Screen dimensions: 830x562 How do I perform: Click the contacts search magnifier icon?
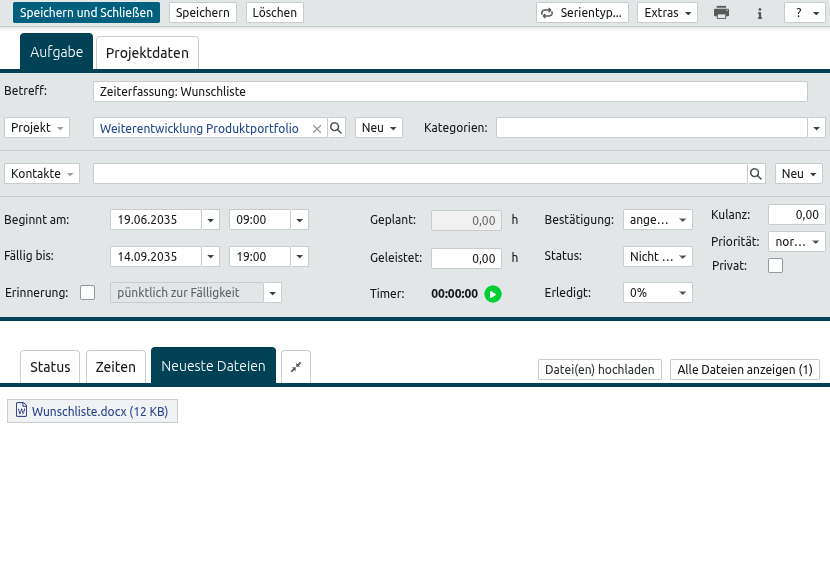pos(757,174)
